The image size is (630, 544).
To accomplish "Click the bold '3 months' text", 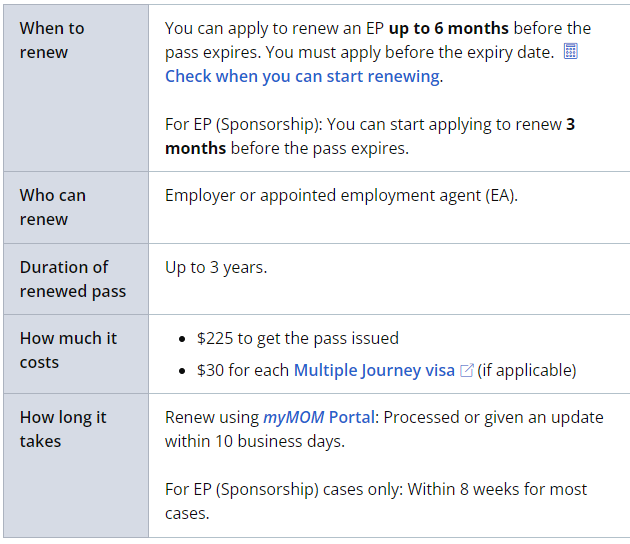I will click(197, 148).
